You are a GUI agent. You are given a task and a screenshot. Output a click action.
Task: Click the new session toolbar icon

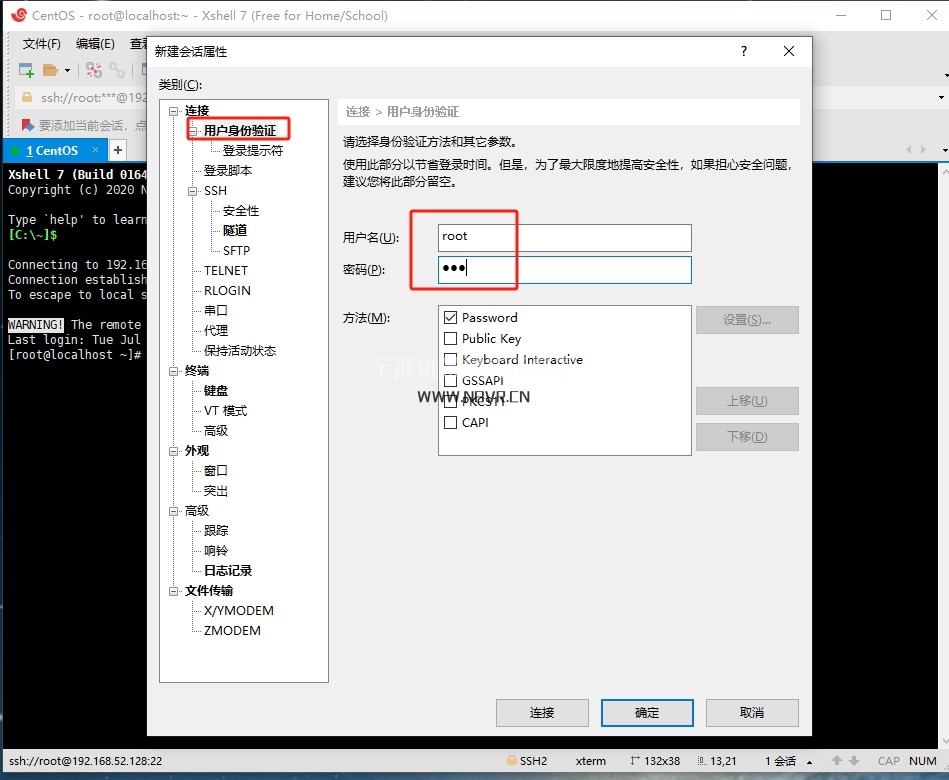tap(26, 70)
